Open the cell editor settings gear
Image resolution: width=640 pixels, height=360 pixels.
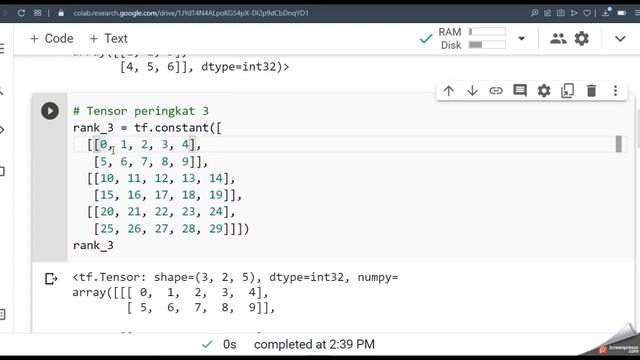coord(544,91)
